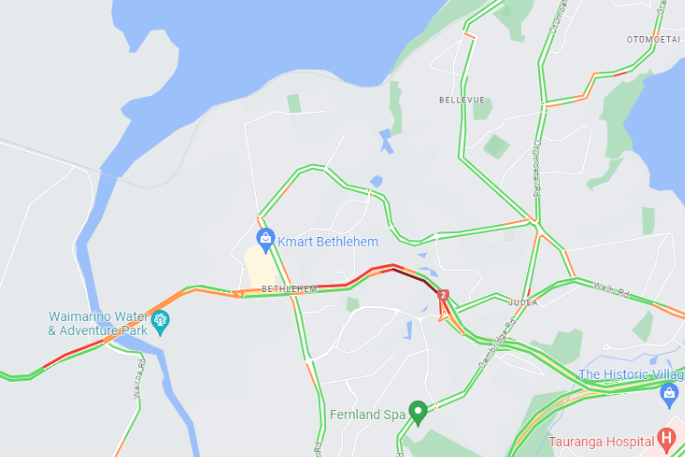Open the Kmart Bethlehem text label
Screen dimensions: 685x457
(x=328, y=242)
